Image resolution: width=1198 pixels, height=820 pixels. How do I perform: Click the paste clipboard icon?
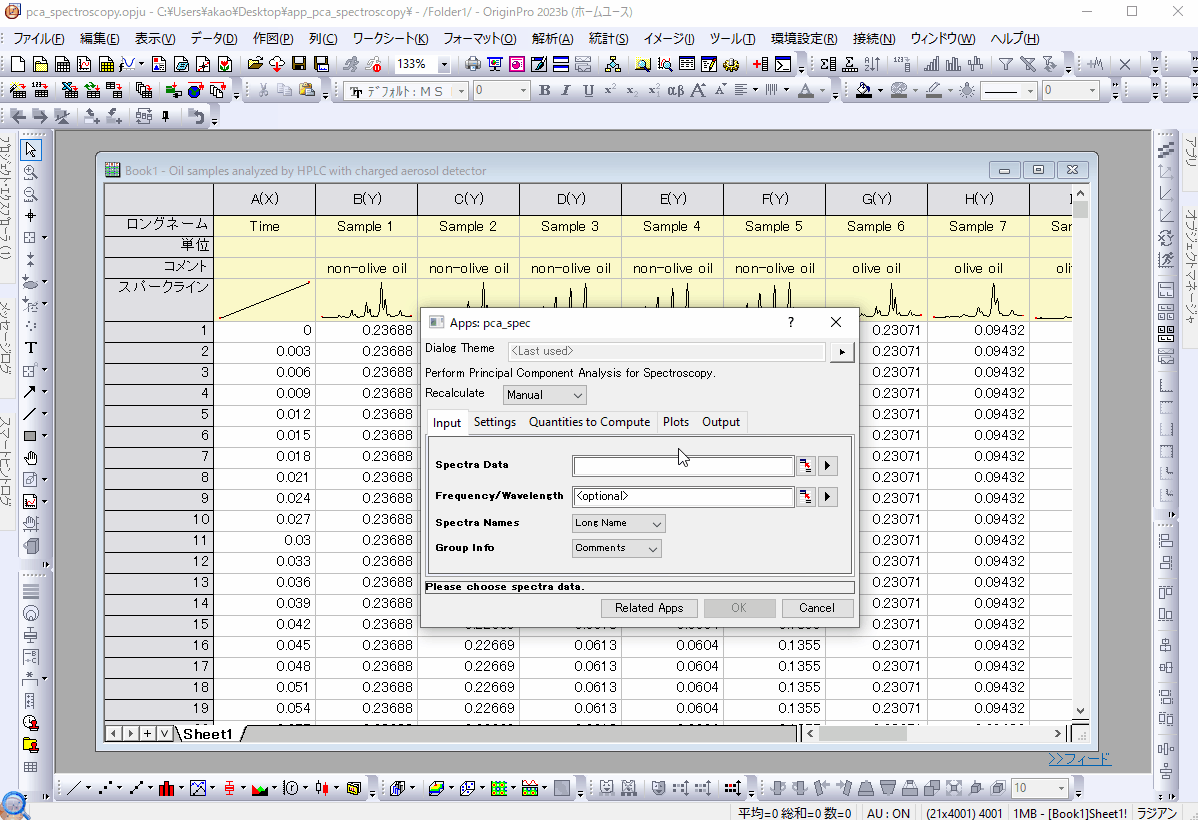point(307,90)
